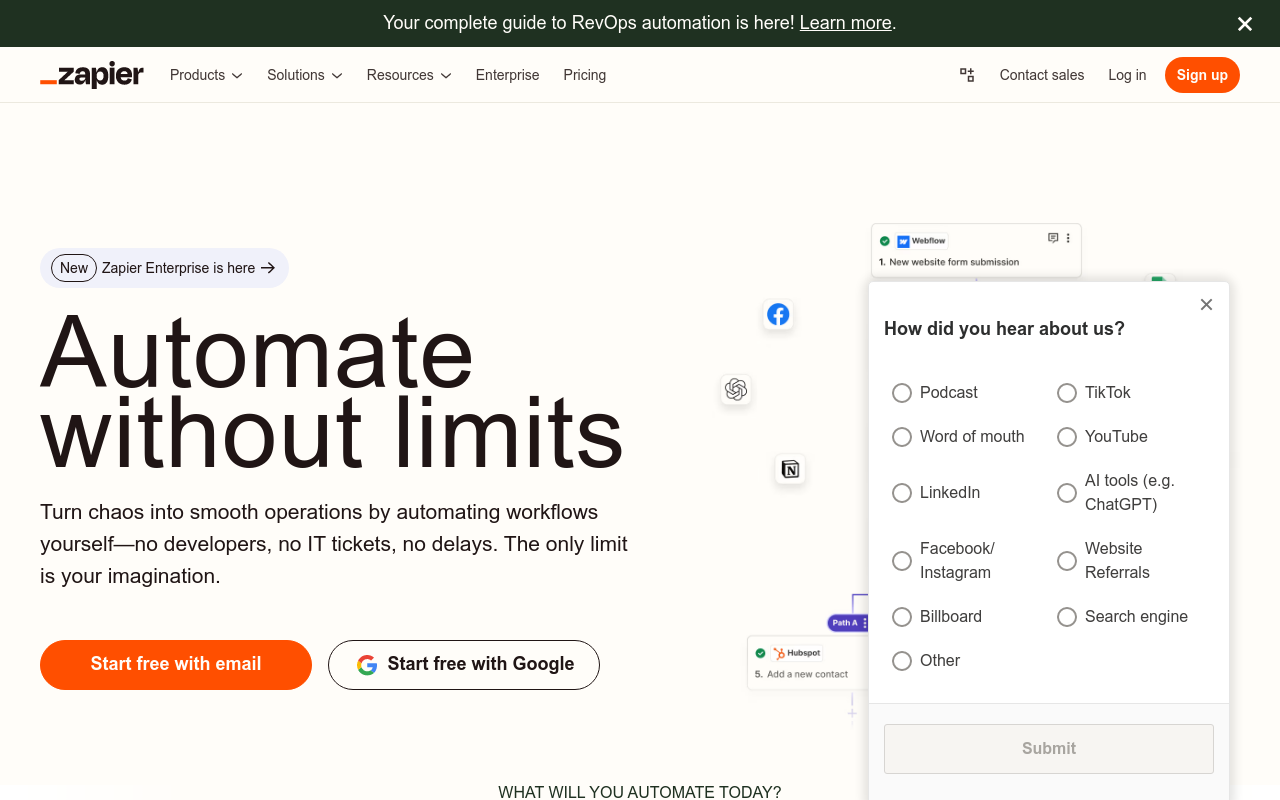Choose the TikTok radio button
The width and height of the screenshot is (1280, 800).
tap(1067, 393)
